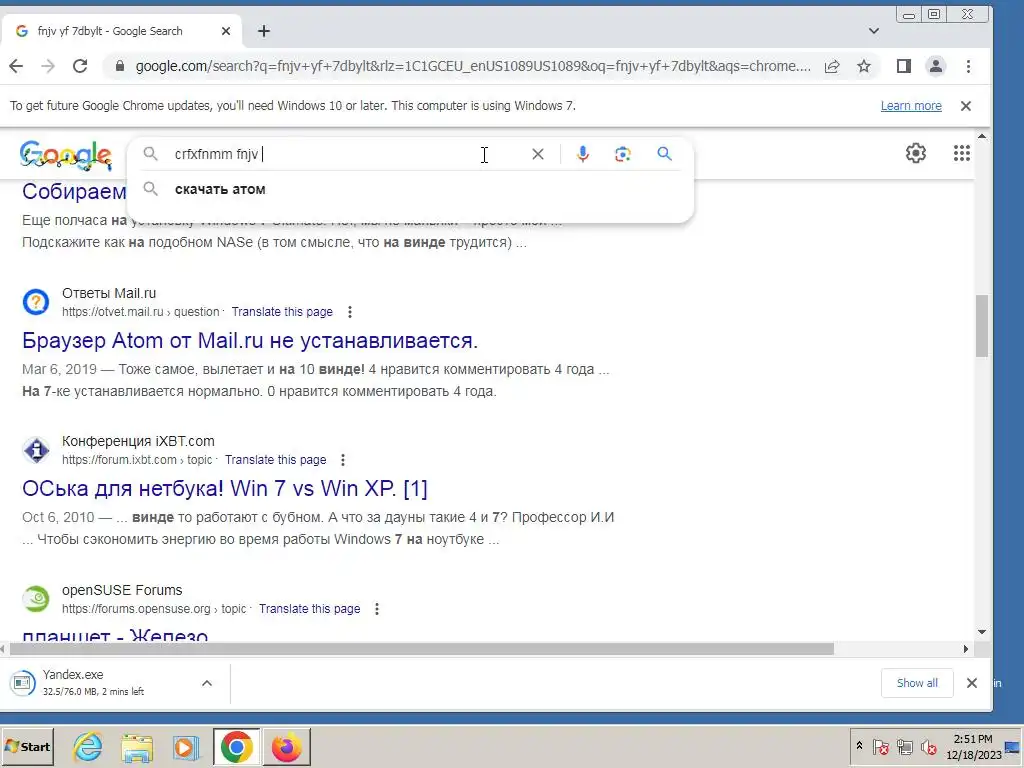Show hidden tray icons arrow
The width and height of the screenshot is (1024, 768).
coord(859,746)
